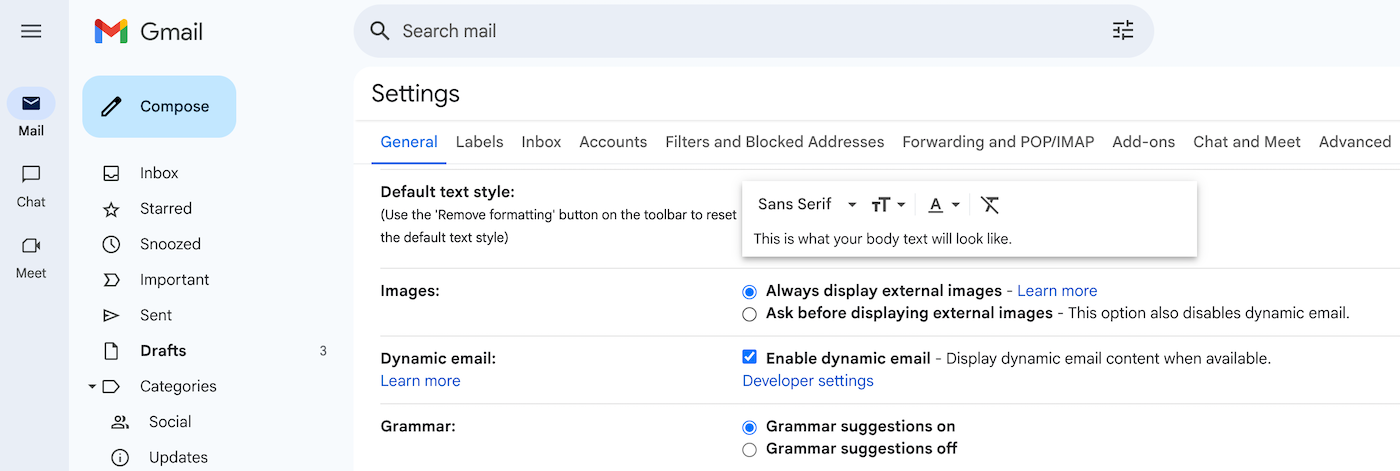Open the text size dropdown
The image size is (1400, 471).
pyautogui.click(x=887, y=205)
